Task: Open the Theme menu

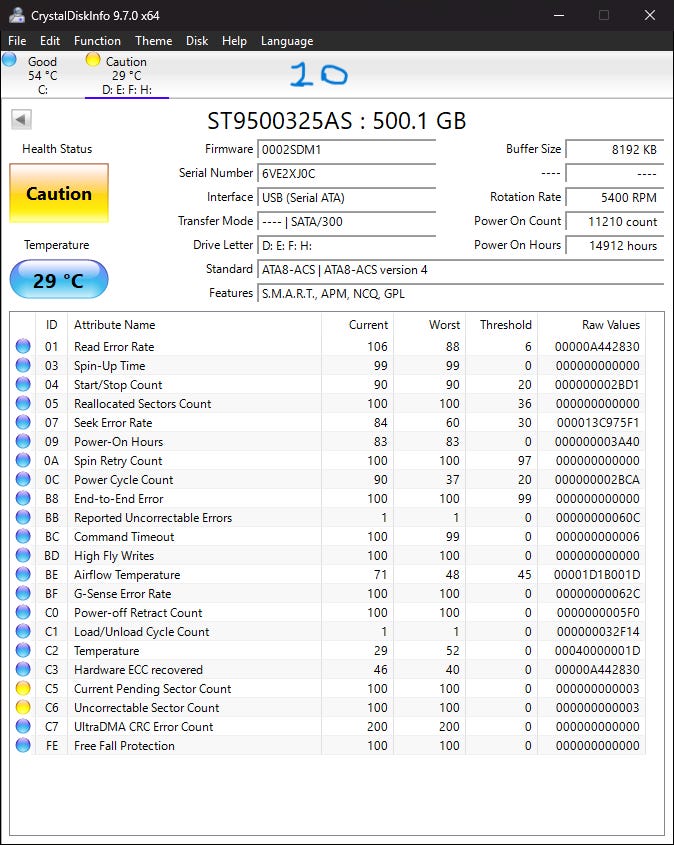Action: pyautogui.click(x=153, y=41)
